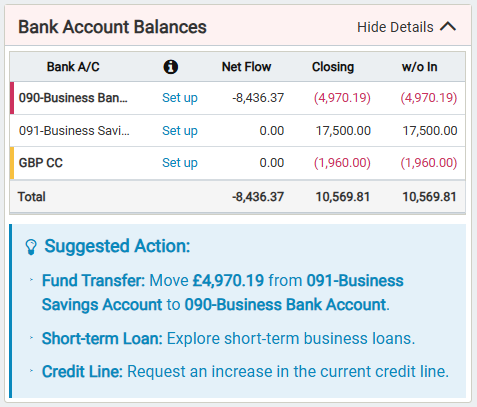Select the 090-Business Ban... account row
The height and width of the screenshot is (407, 477).
coord(237,98)
